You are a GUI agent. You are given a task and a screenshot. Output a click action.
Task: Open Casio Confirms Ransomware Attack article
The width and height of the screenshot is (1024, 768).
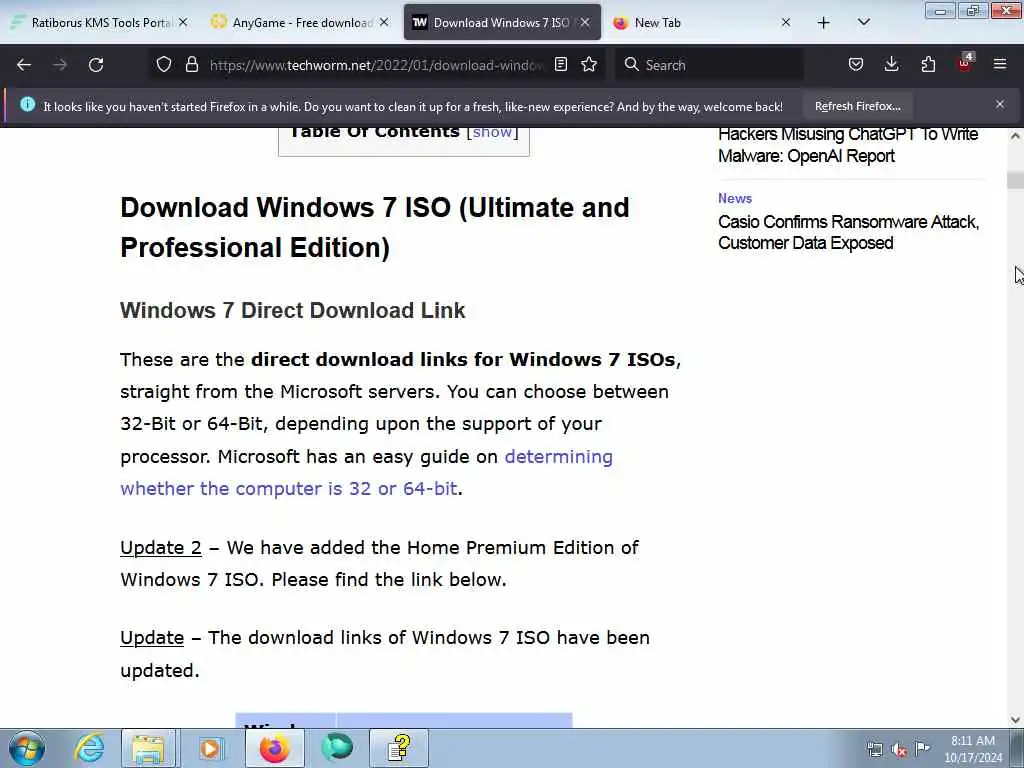point(848,232)
